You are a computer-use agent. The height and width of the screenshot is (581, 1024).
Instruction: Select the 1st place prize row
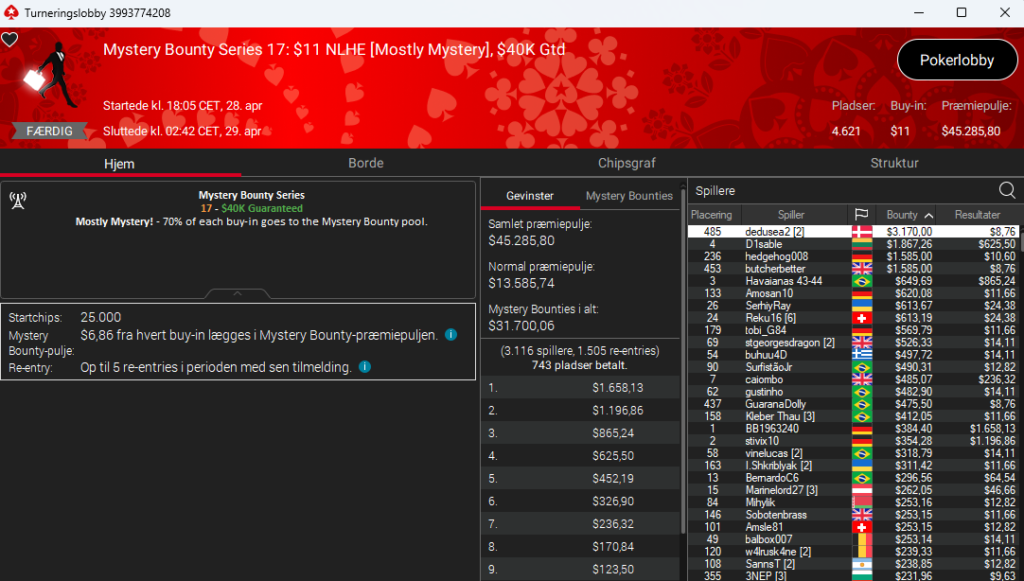(580, 387)
